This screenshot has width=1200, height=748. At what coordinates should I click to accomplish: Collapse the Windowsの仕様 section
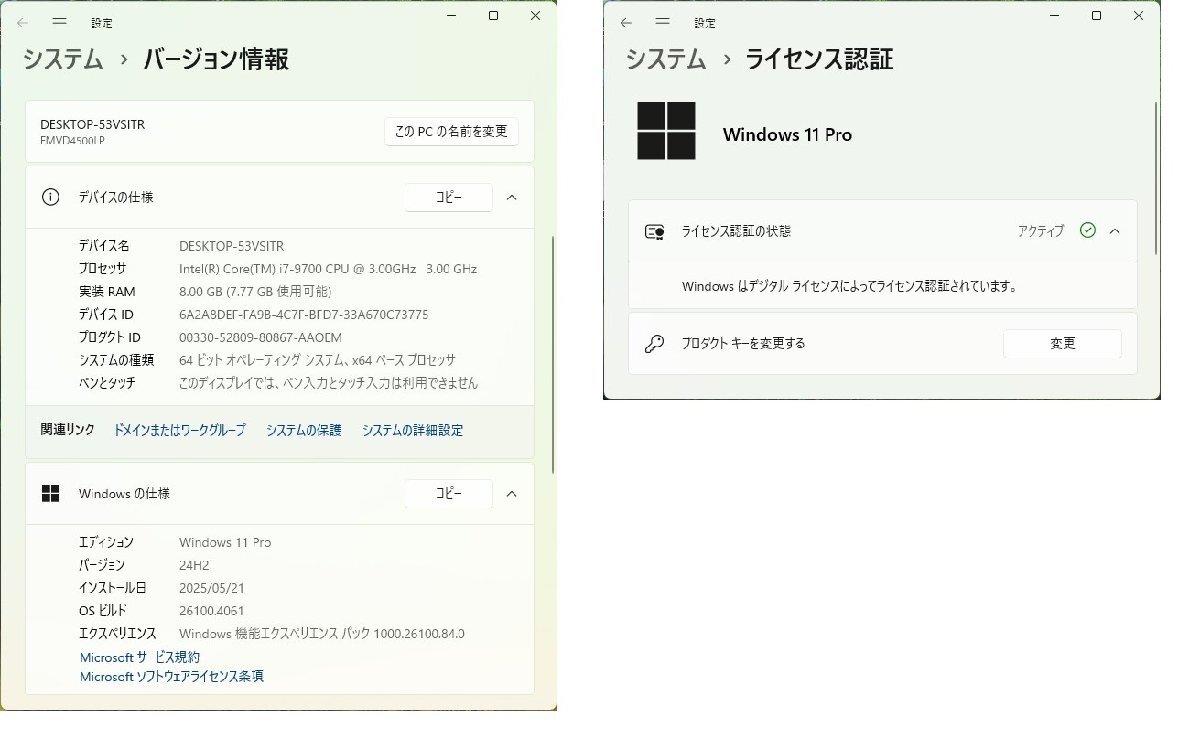click(511, 493)
